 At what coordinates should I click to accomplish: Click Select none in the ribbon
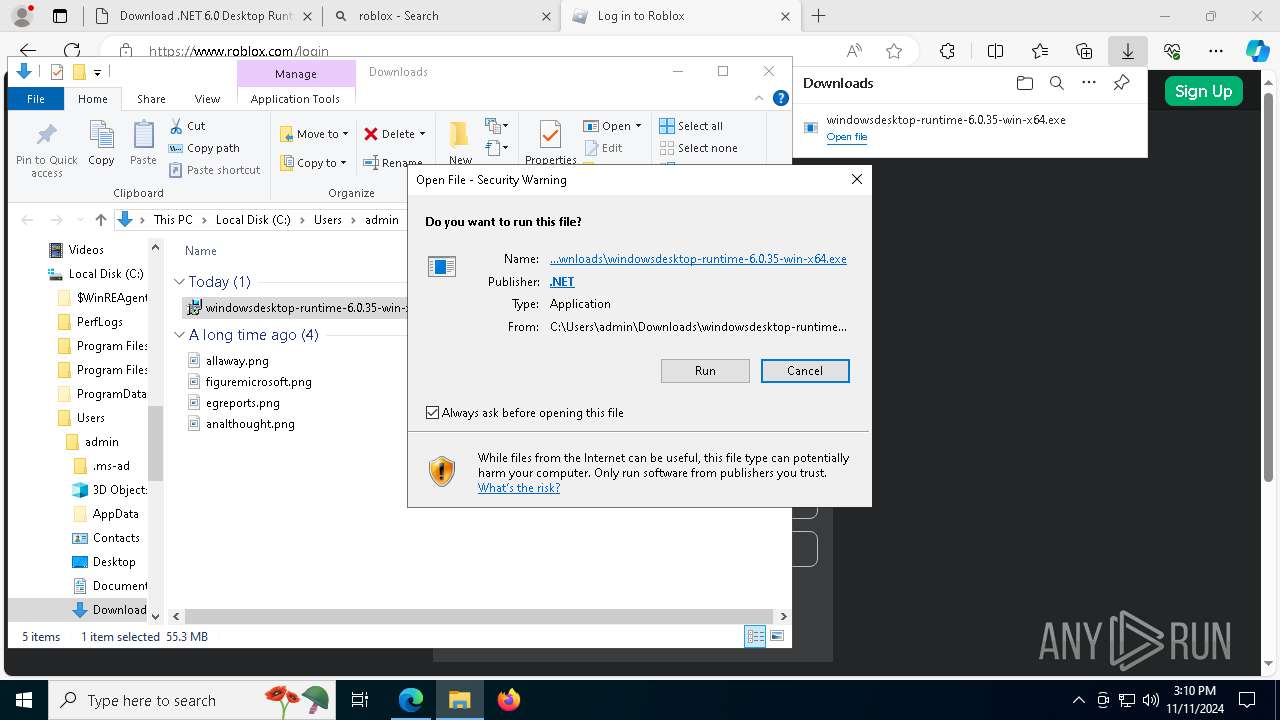698,148
